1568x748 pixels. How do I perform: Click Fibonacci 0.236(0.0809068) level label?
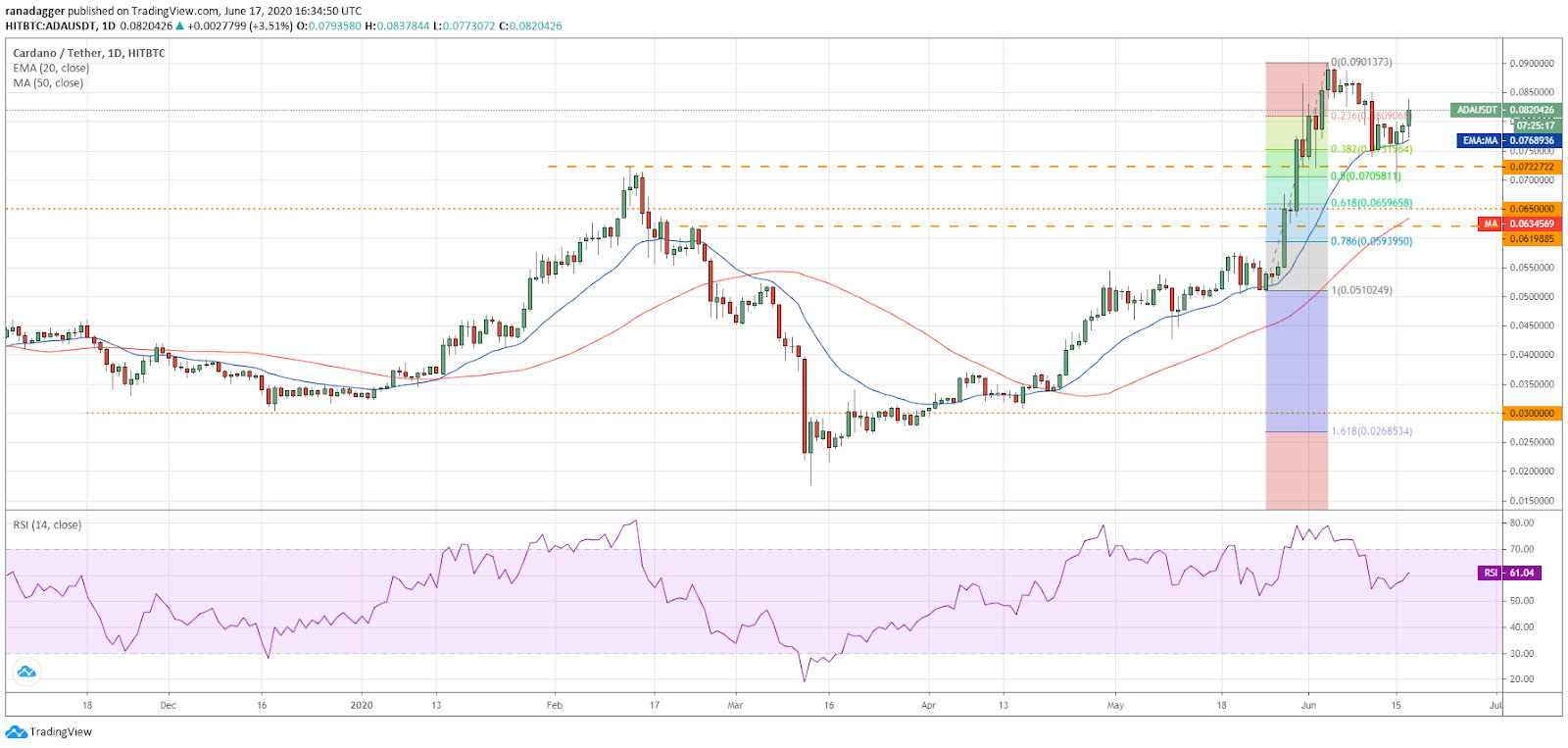1370,116
